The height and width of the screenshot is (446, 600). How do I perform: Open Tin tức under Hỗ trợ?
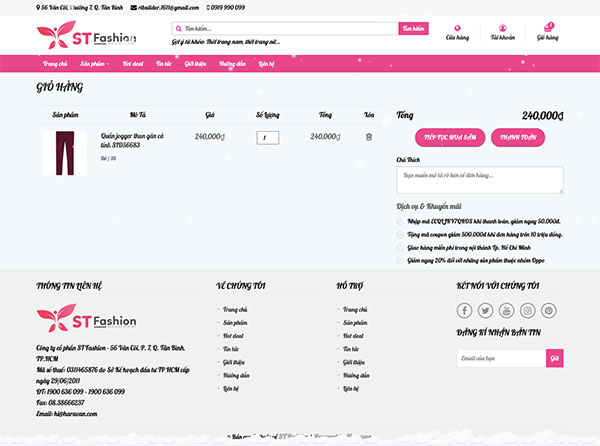click(x=351, y=349)
